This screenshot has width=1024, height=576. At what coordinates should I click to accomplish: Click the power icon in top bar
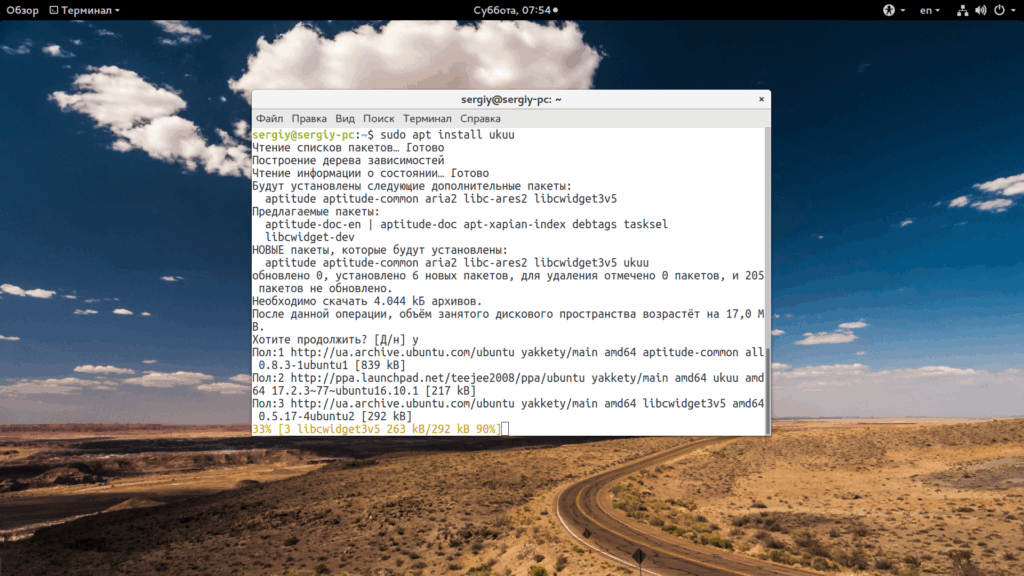[999, 10]
